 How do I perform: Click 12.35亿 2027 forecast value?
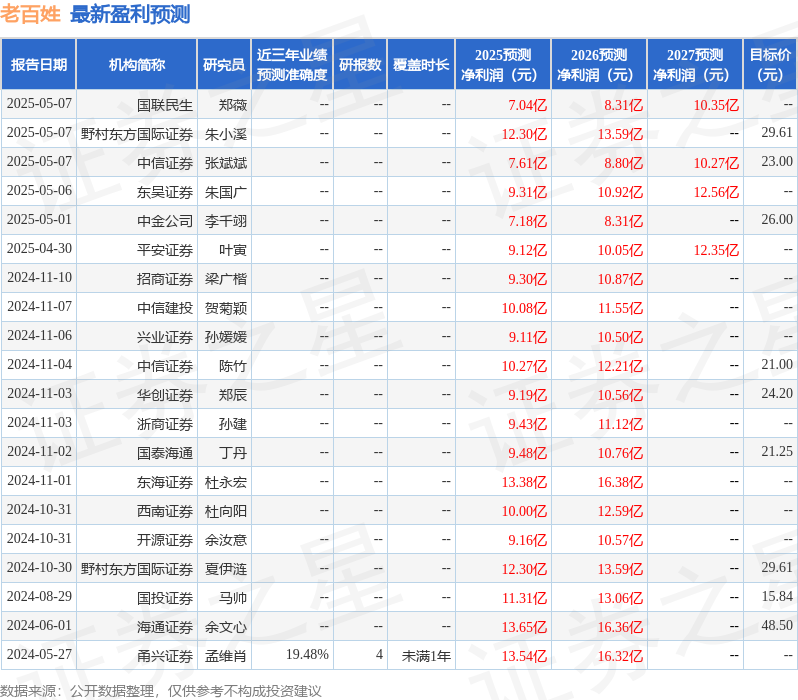[716, 250]
